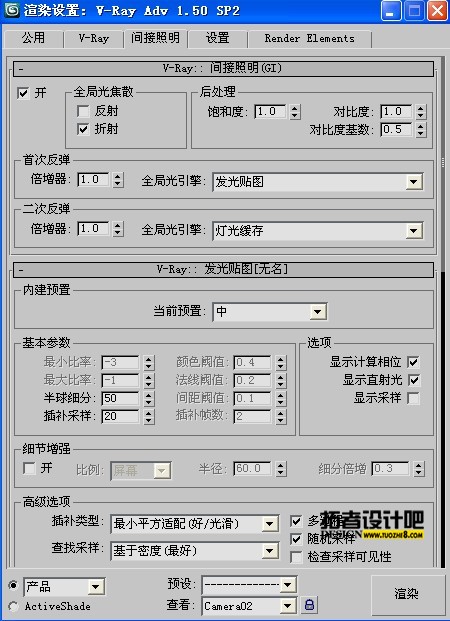Image resolution: width=450 pixels, height=621 pixels.
Task: Adjust 对比度基数 spinner arrows
Action: (x=421, y=130)
